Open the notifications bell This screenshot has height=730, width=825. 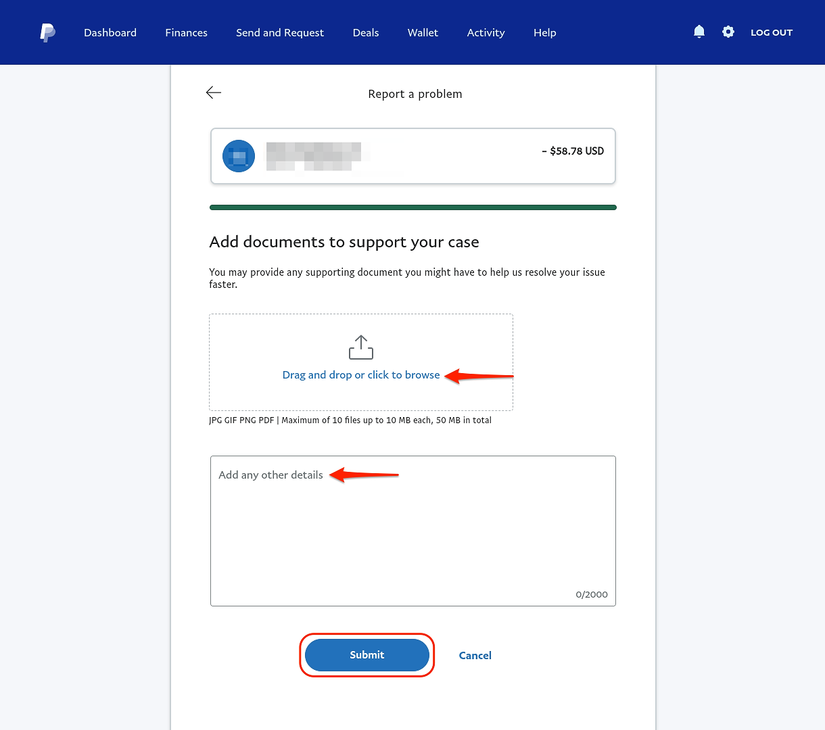coord(699,32)
